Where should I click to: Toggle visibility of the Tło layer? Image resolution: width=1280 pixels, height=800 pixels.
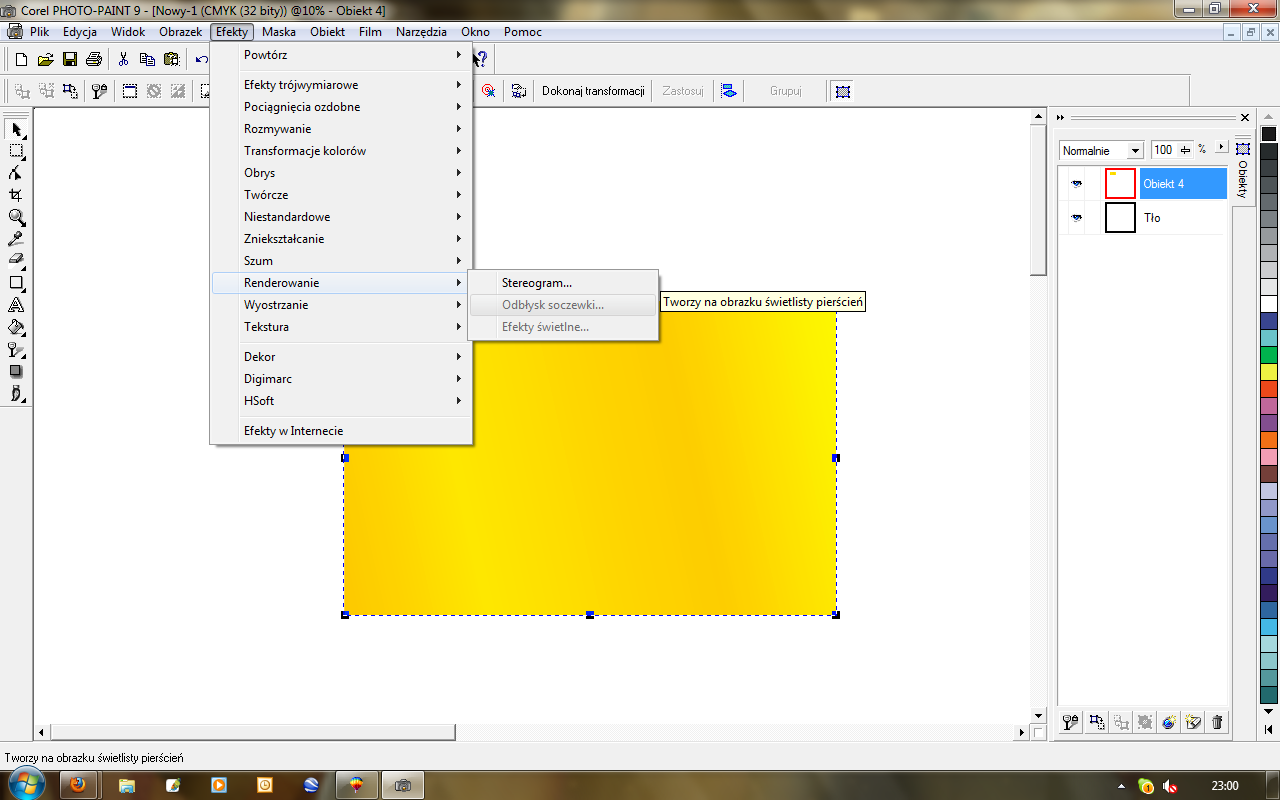tap(1077, 217)
